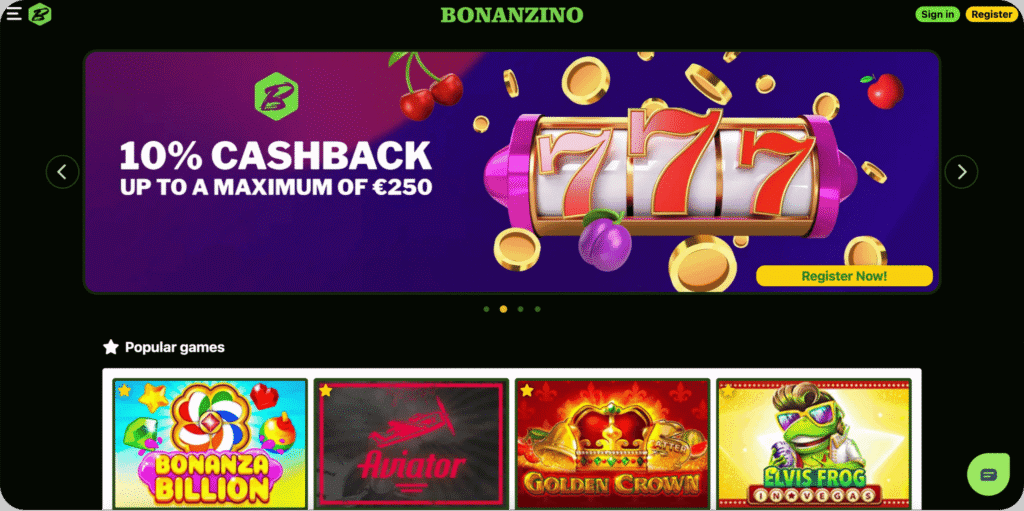Toggle favorite star on Golden Crown

point(526,391)
